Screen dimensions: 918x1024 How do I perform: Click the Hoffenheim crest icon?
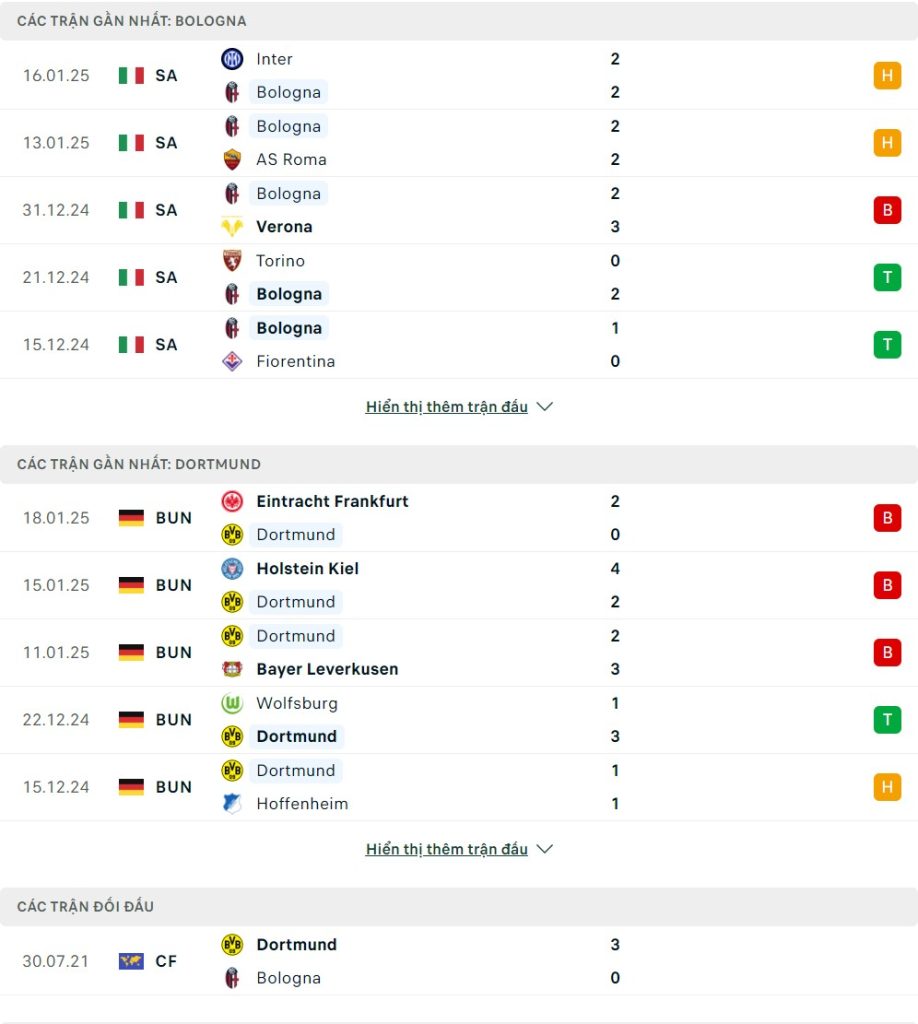[232, 803]
